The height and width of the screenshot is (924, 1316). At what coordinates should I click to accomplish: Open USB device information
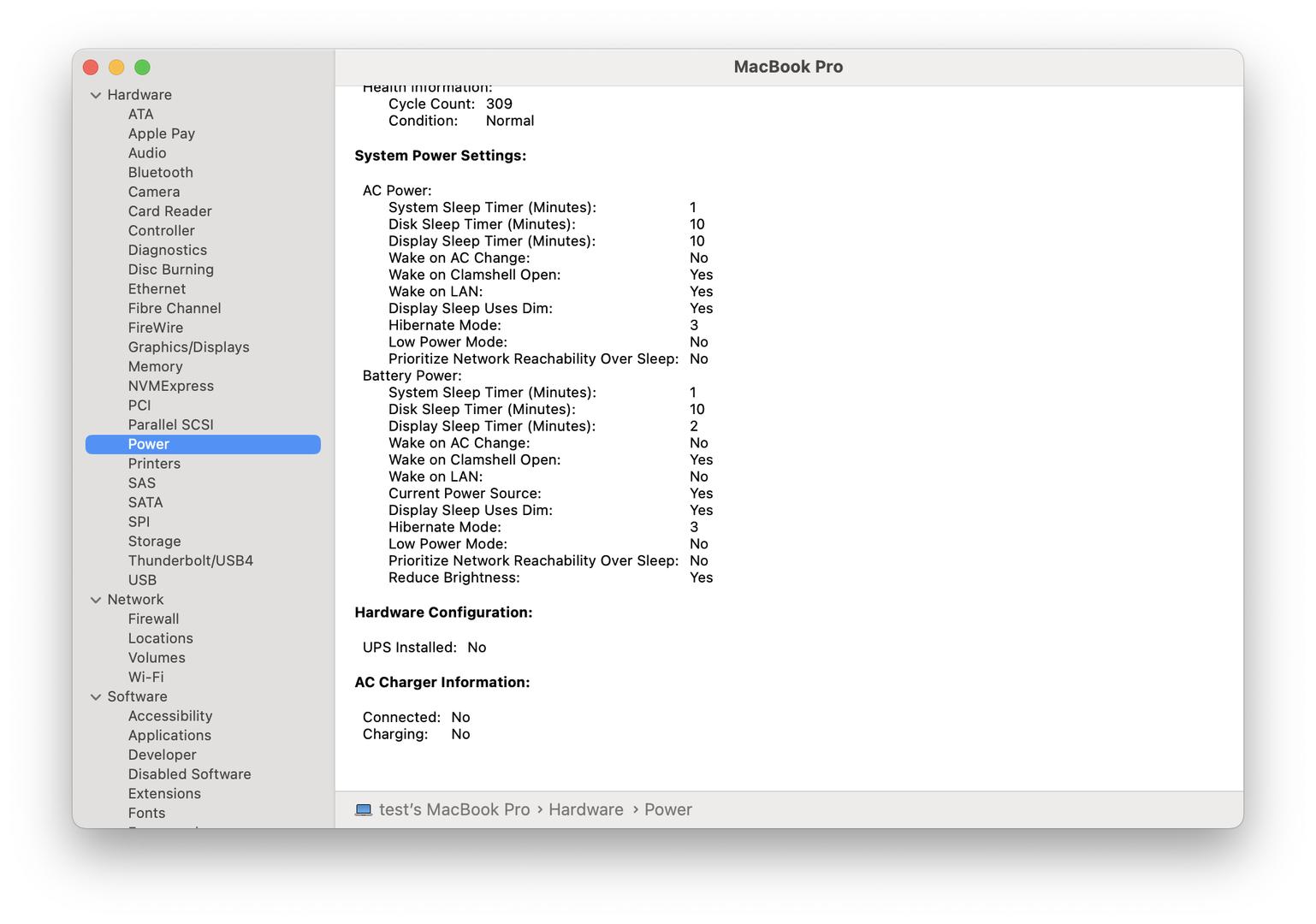tap(142, 580)
